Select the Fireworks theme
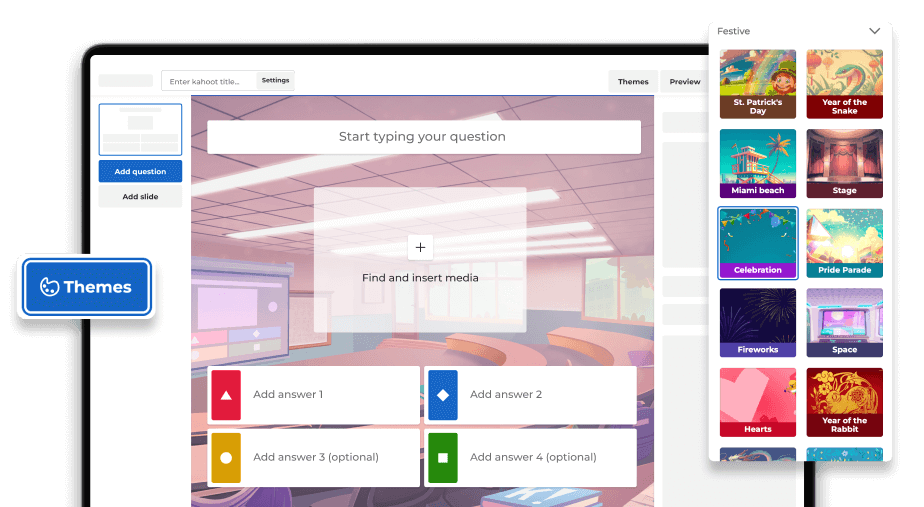Viewport: 924px width, 507px height. (758, 322)
